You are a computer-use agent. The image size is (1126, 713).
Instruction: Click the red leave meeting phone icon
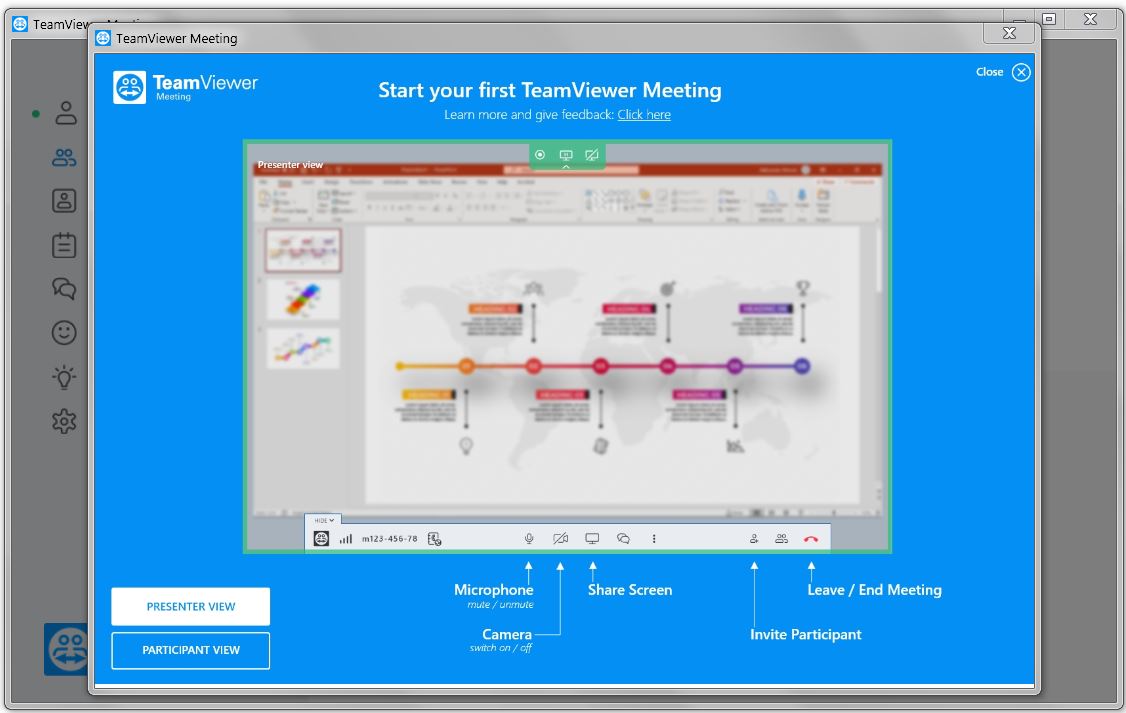tap(811, 539)
